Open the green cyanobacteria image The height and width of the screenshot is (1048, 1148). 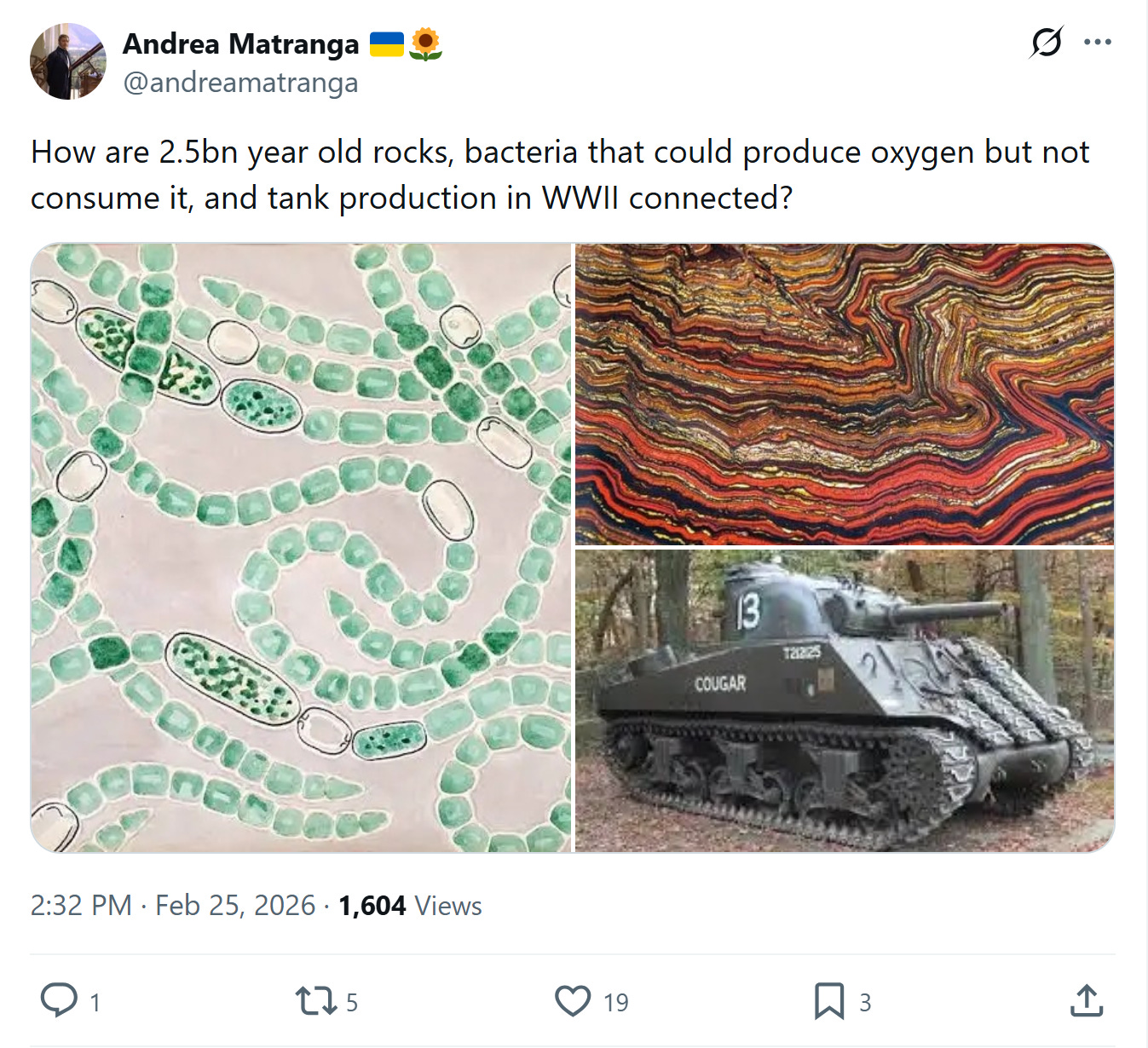tap(301, 548)
